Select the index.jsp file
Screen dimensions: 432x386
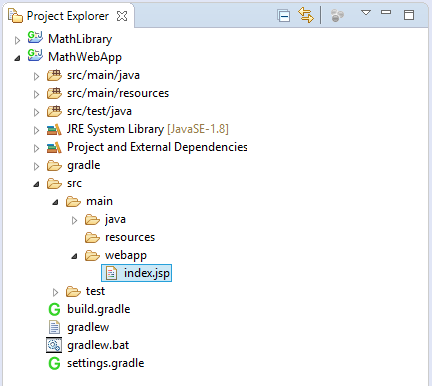[137, 273]
